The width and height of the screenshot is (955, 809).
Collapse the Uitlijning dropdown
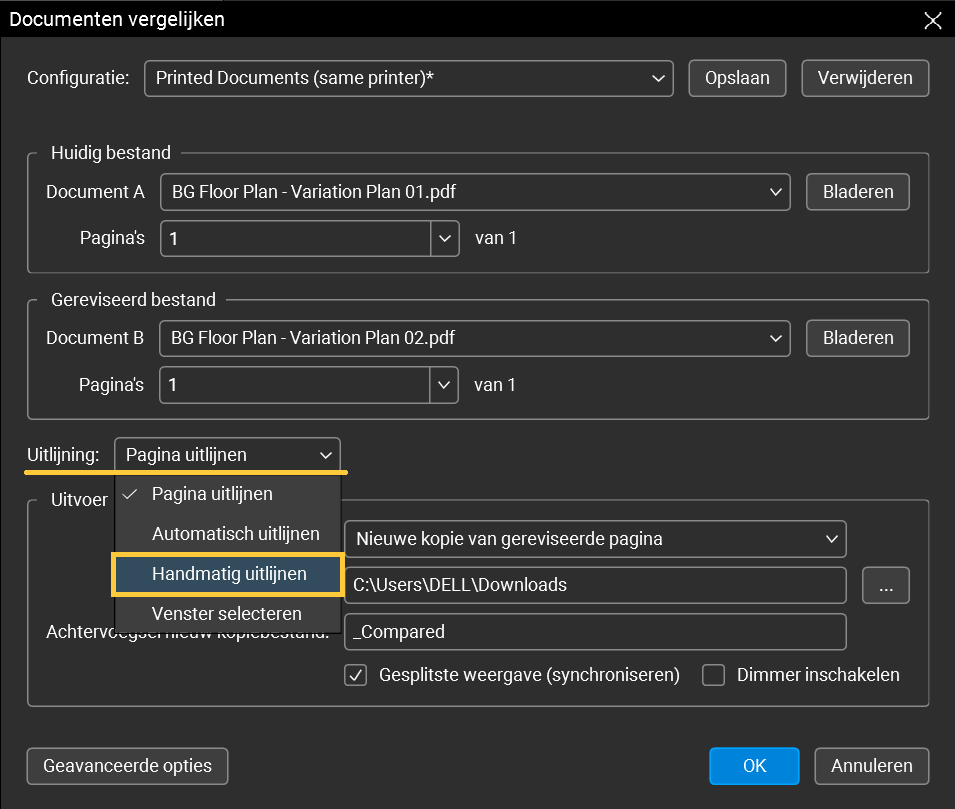[227, 454]
